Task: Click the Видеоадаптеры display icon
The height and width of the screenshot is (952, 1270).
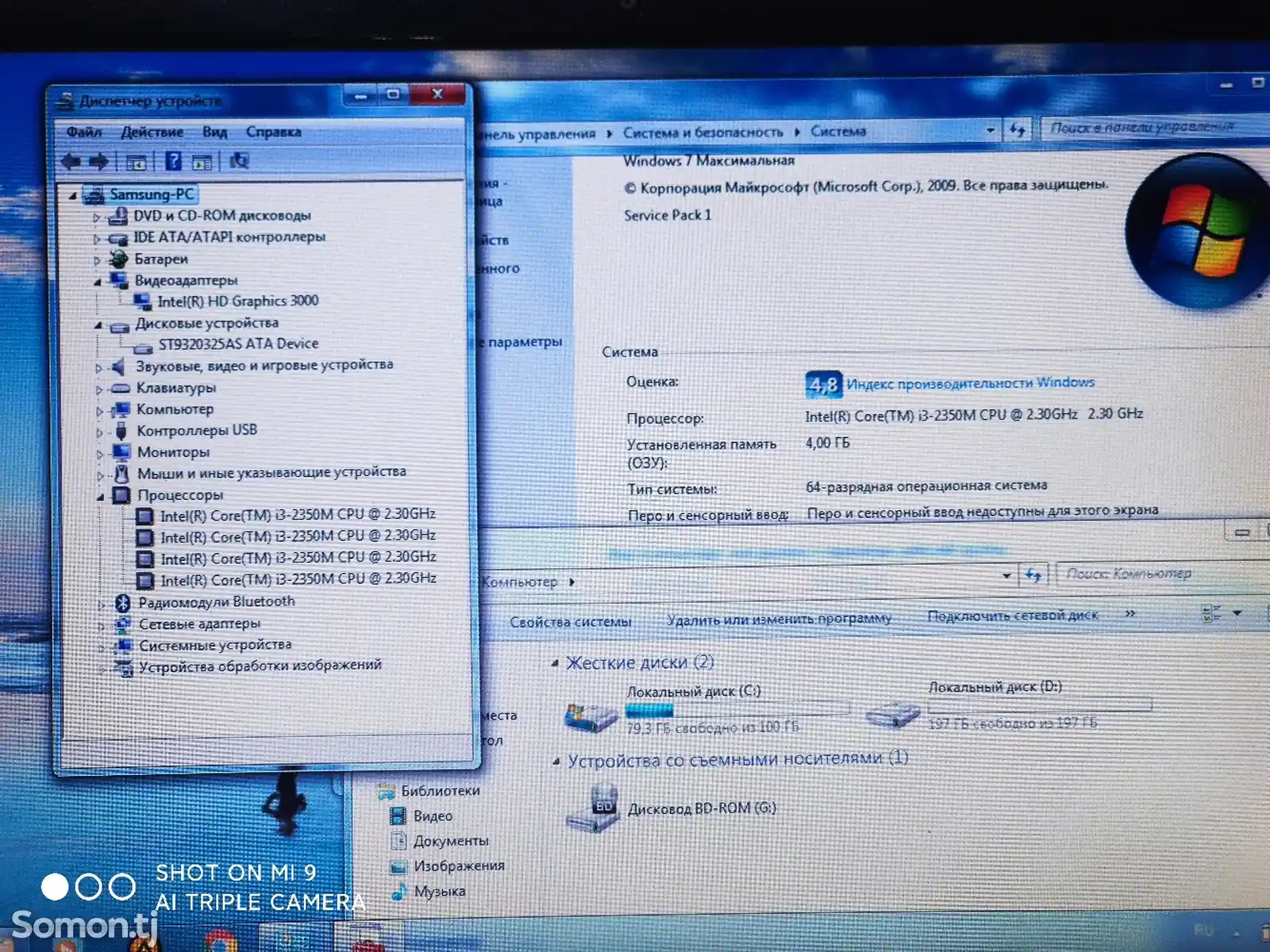Action: [119, 280]
